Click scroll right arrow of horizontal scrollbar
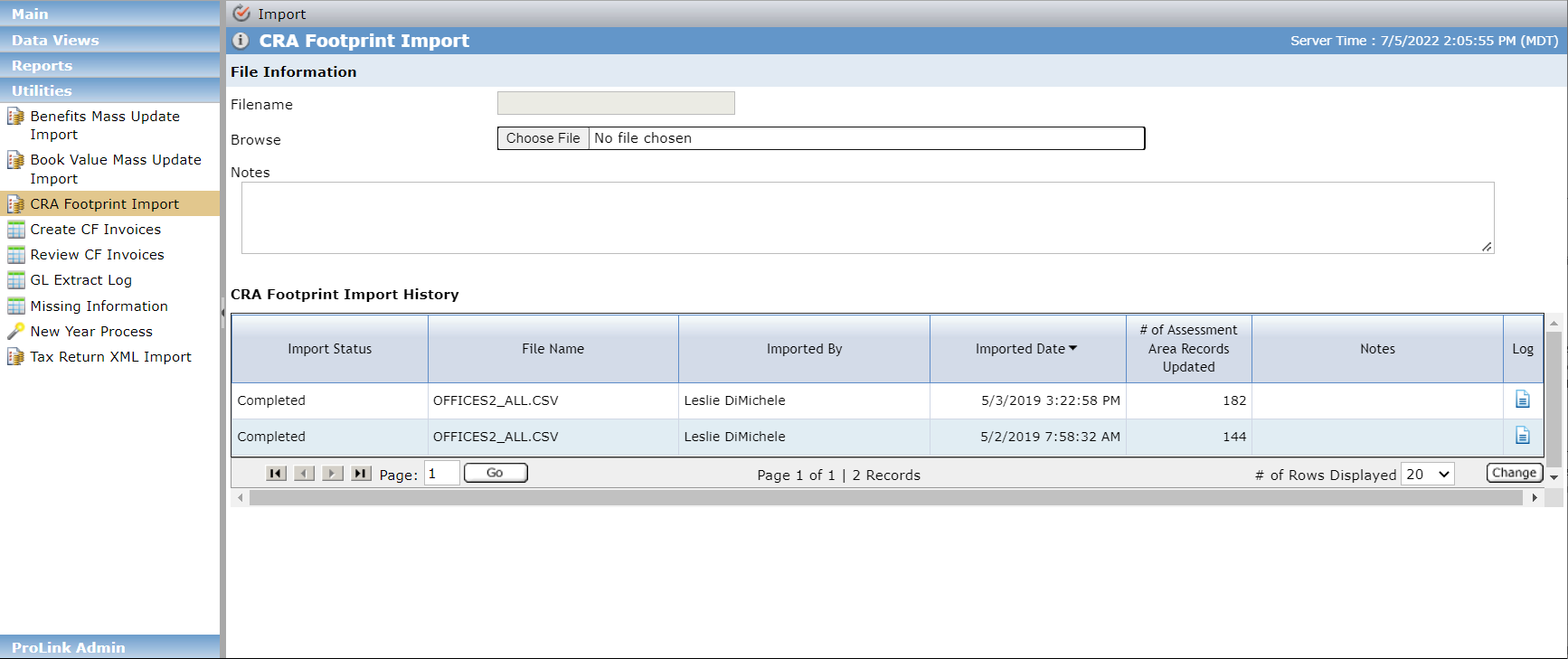This screenshot has width=1568, height=659. click(x=1535, y=498)
